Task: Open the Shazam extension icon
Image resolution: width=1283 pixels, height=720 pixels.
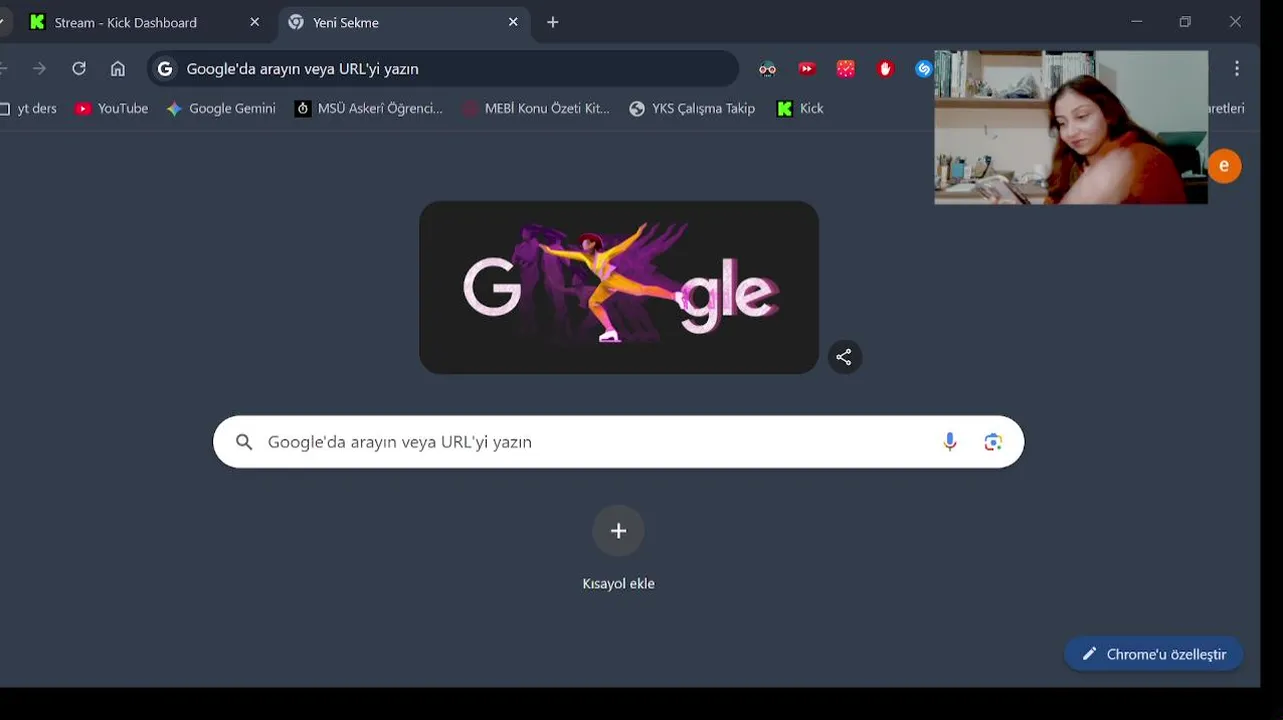Action: 924,69
